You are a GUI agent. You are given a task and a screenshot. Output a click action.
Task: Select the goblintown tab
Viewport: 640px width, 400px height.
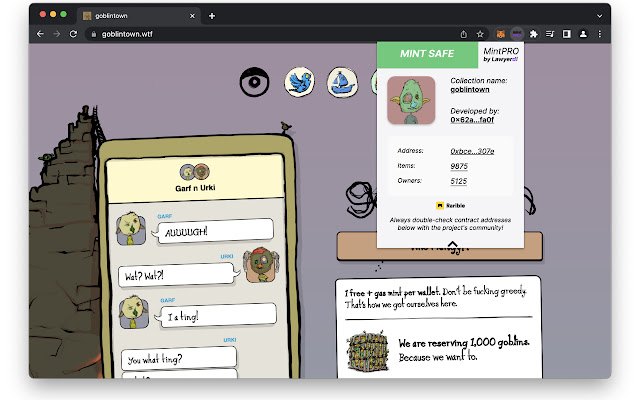click(139, 16)
